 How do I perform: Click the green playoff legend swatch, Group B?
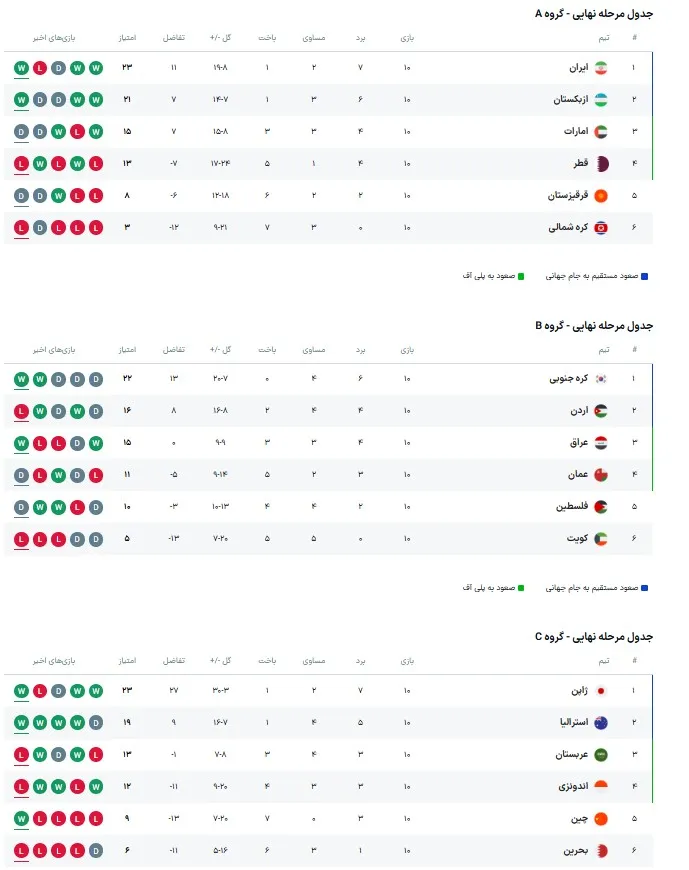(x=521, y=588)
